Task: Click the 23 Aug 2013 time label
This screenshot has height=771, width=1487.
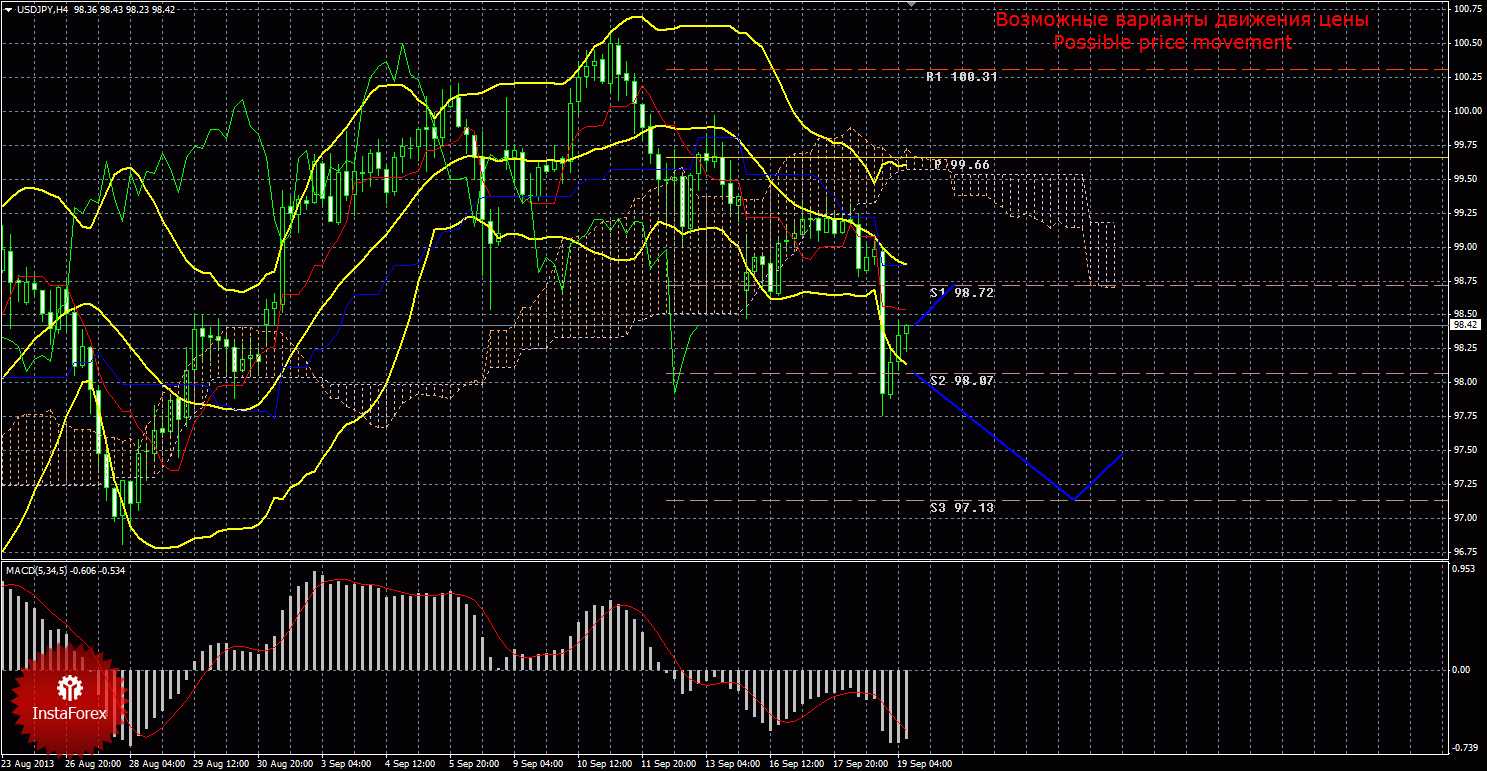Action: pos(29,763)
